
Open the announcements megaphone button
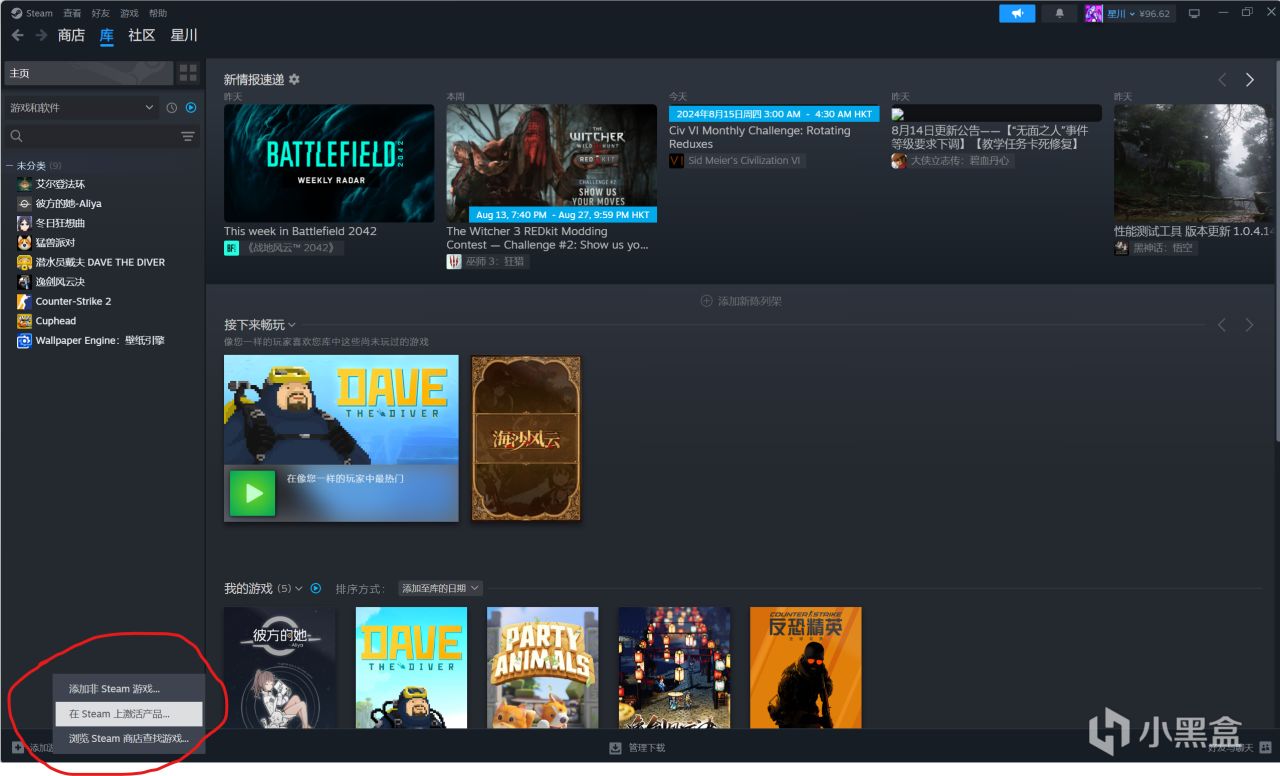point(1017,13)
